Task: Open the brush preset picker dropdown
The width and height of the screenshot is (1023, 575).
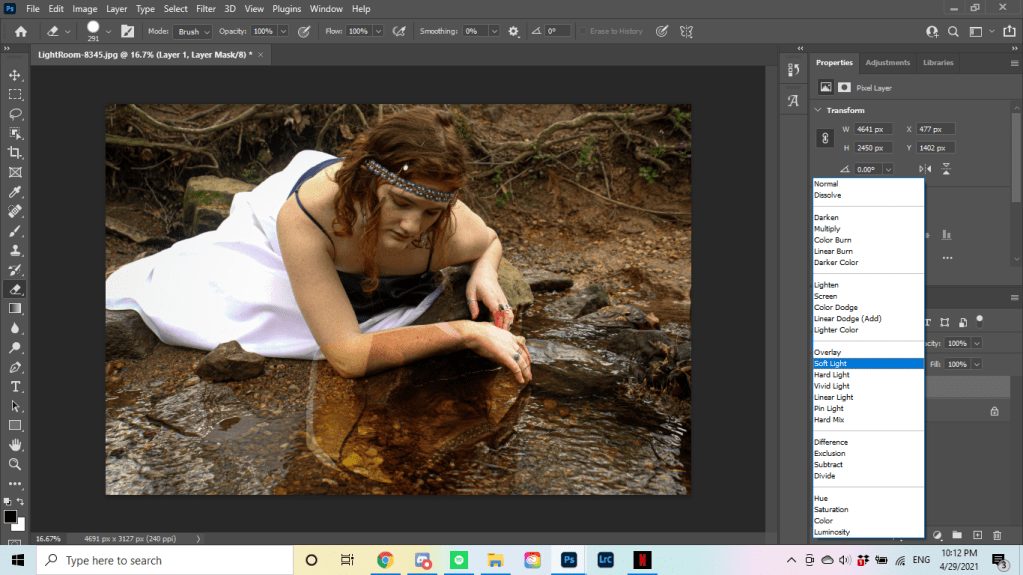Action: pyautogui.click(x=108, y=32)
